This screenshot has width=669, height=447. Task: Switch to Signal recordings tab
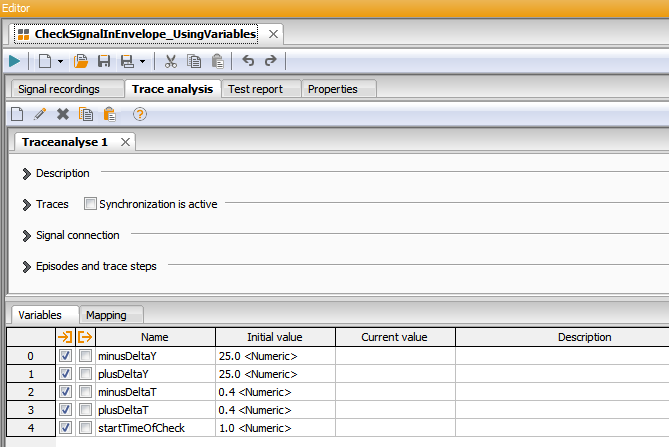67,89
